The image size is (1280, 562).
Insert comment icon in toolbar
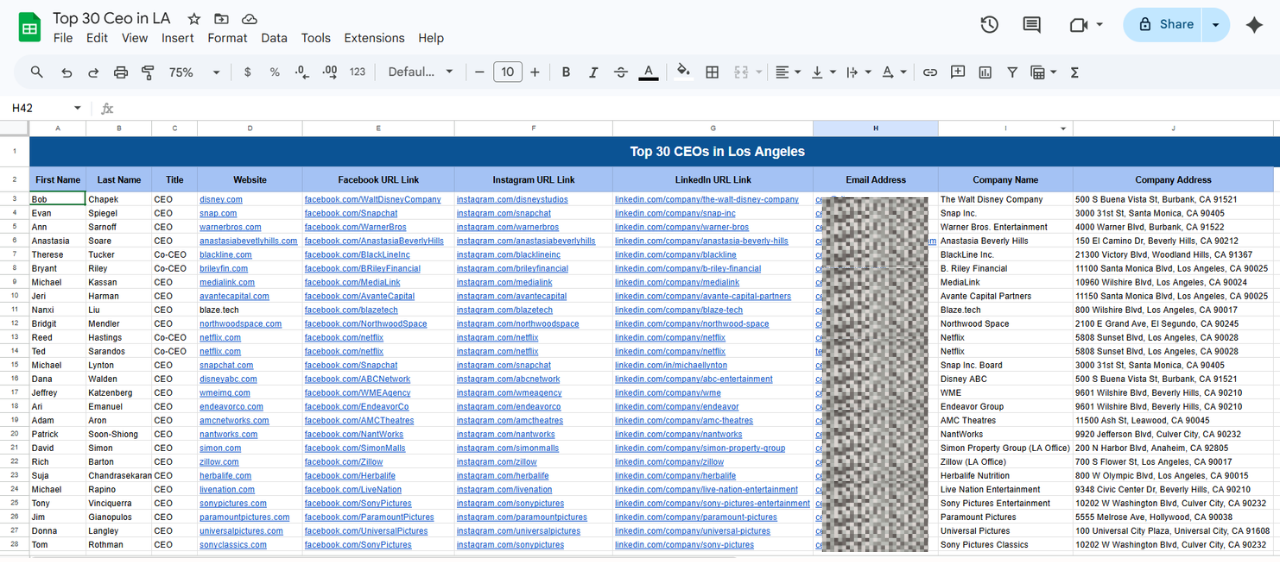pyautogui.click(x=958, y=72)
